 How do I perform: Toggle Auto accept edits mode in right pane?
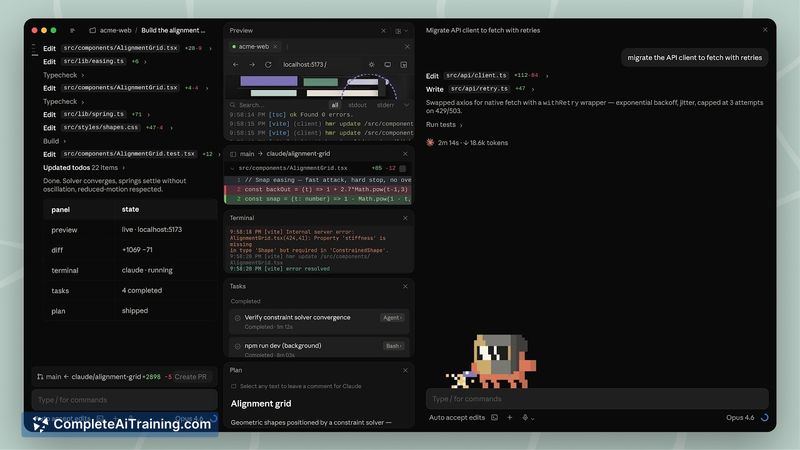coord(457,417)
